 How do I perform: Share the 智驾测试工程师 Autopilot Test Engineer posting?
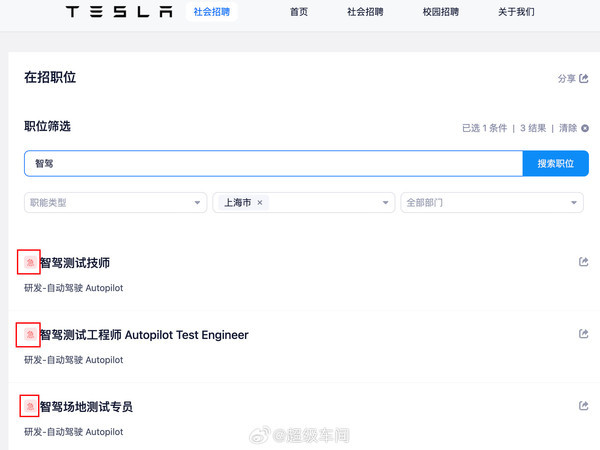pos(584,334)
